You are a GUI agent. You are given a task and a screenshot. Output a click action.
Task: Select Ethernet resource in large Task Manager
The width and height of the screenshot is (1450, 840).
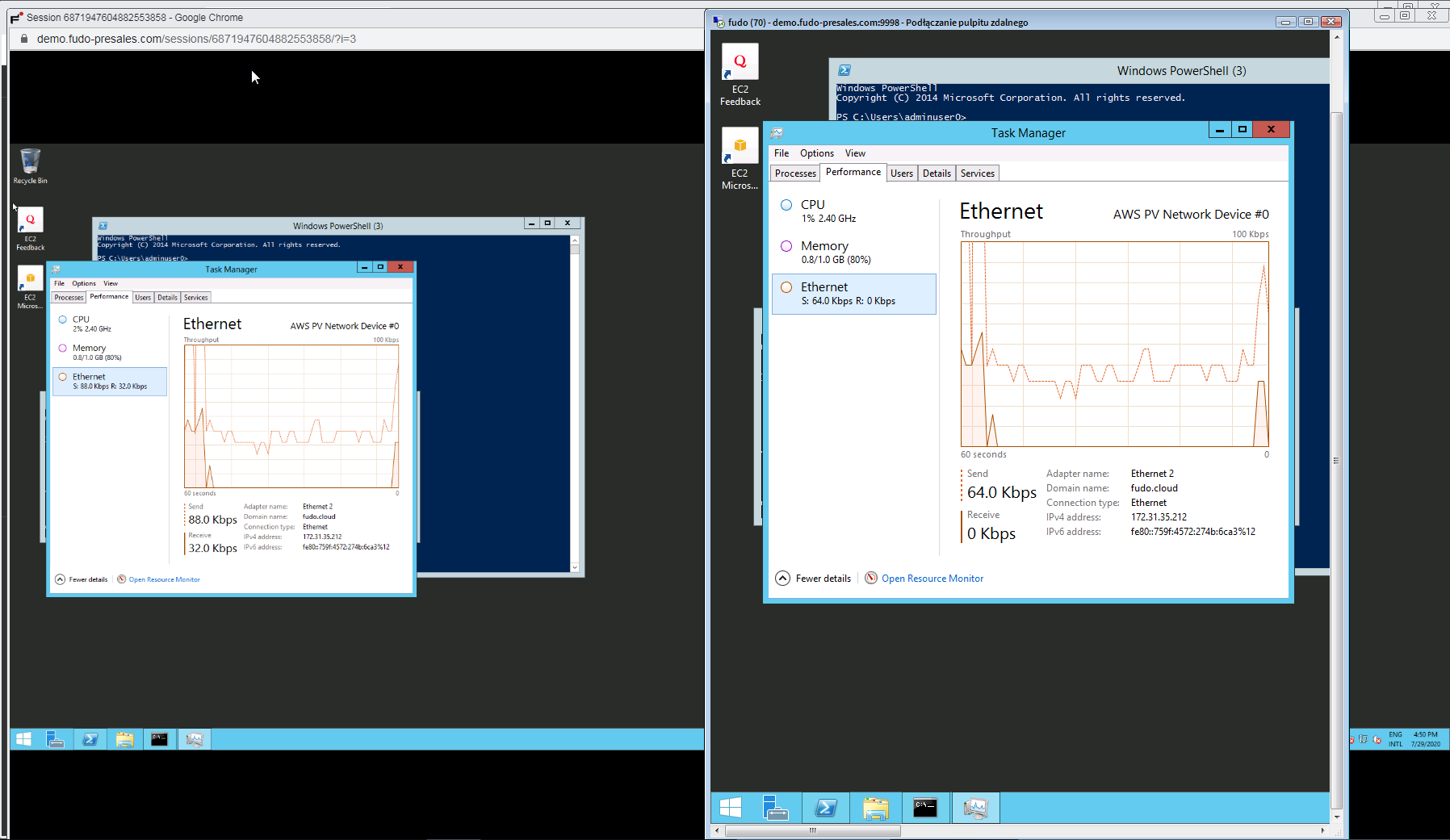(x=854, y=294)
